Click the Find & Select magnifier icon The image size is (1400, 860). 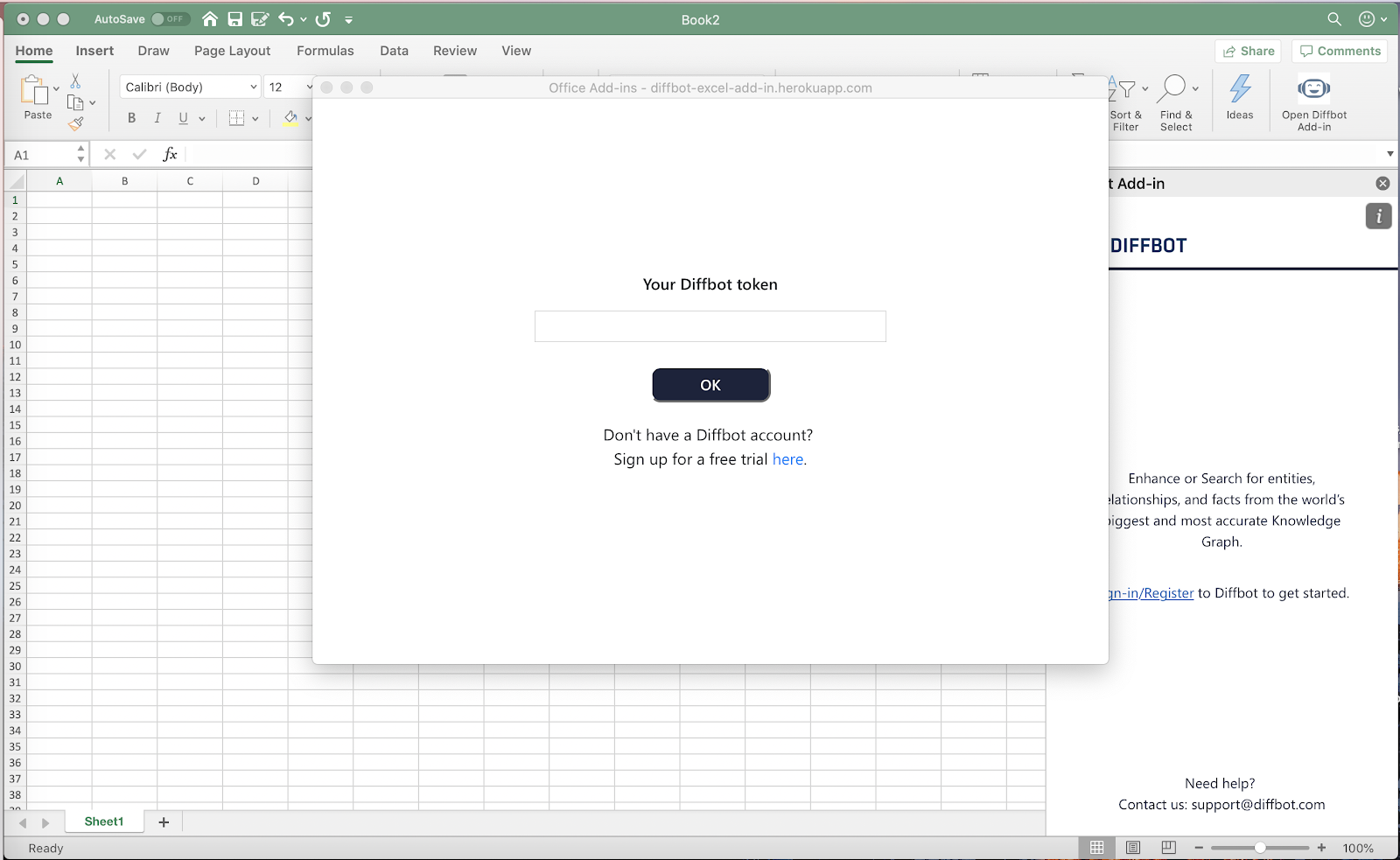point(1172,88)
